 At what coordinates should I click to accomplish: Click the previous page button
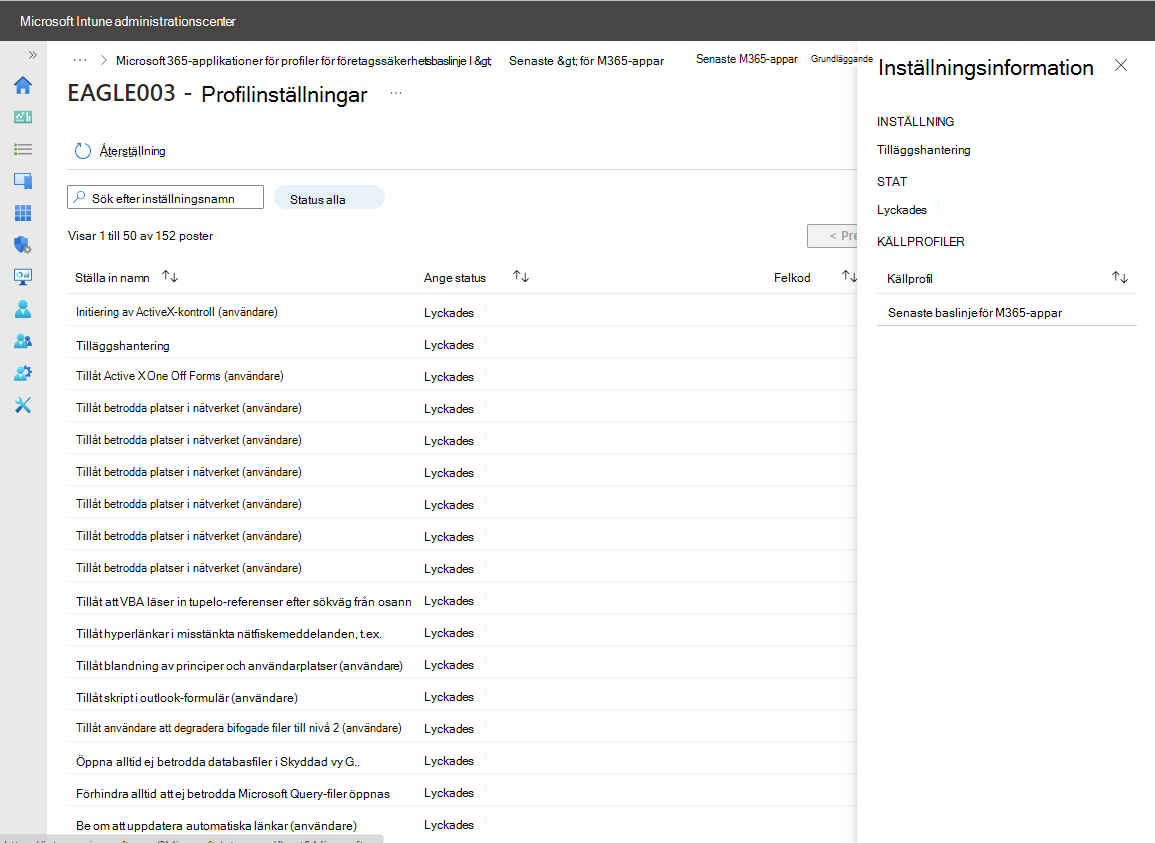(832, 236)
